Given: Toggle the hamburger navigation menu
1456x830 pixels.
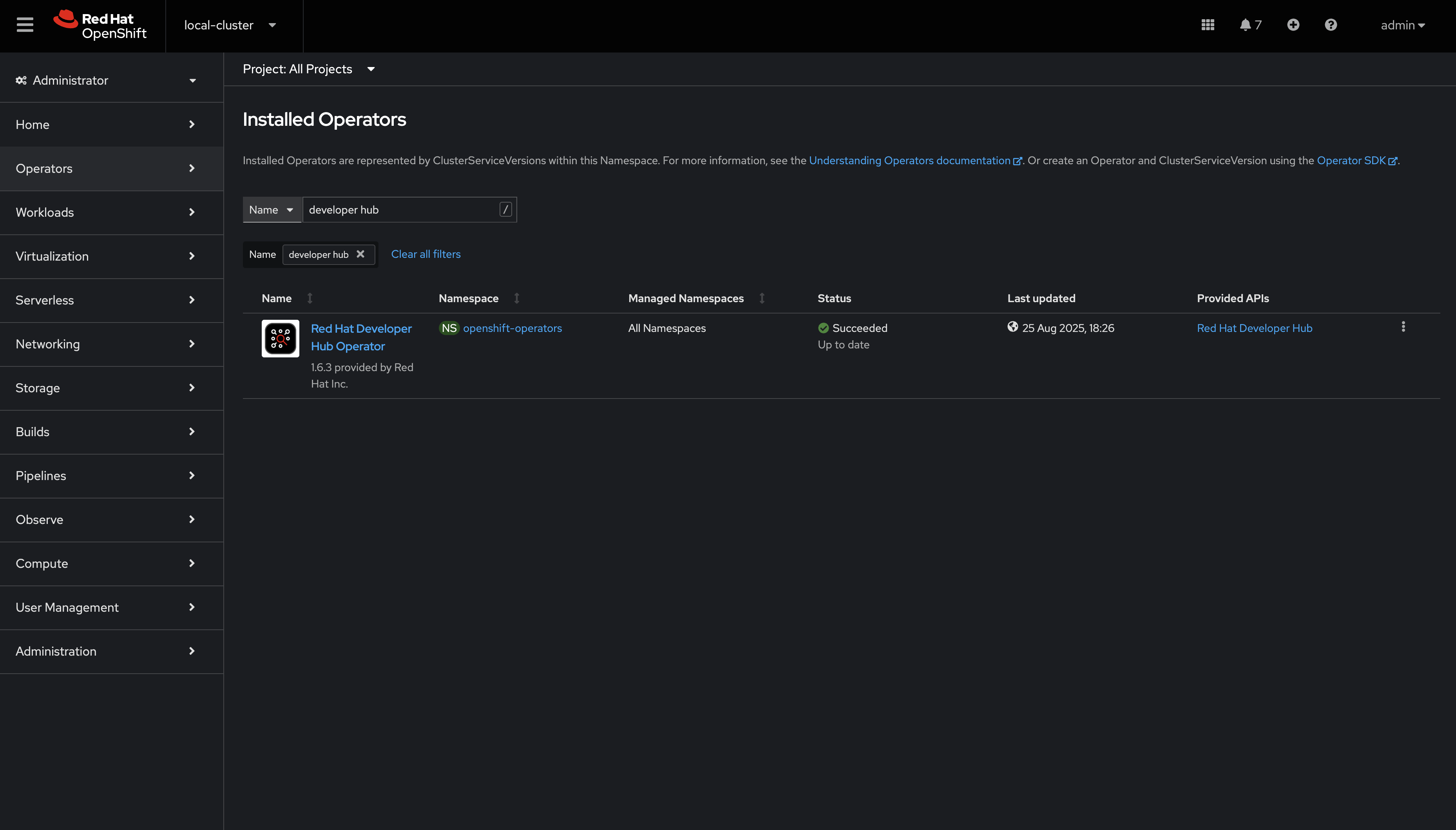Looking at the screenshot, I should (25, 25).
